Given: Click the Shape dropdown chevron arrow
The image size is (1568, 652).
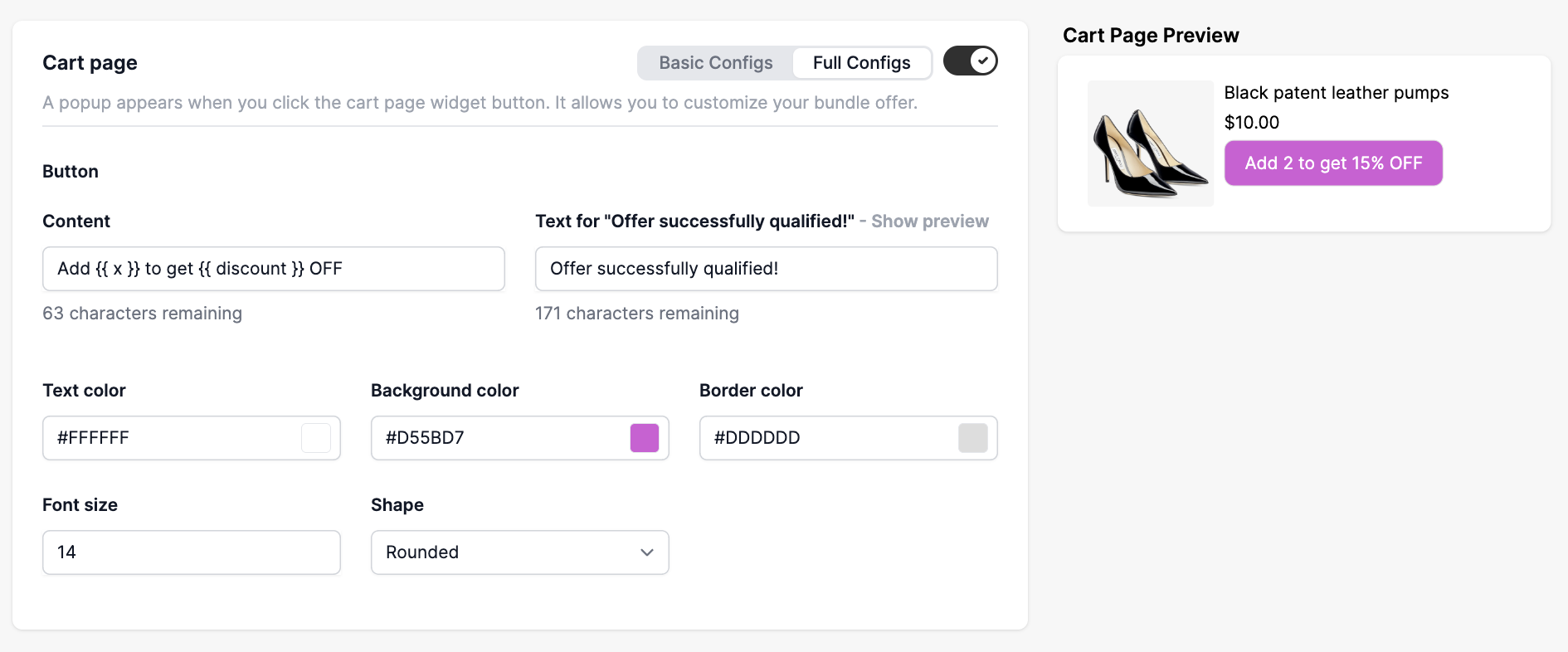Looking at the screenshot, I should 647,552.
